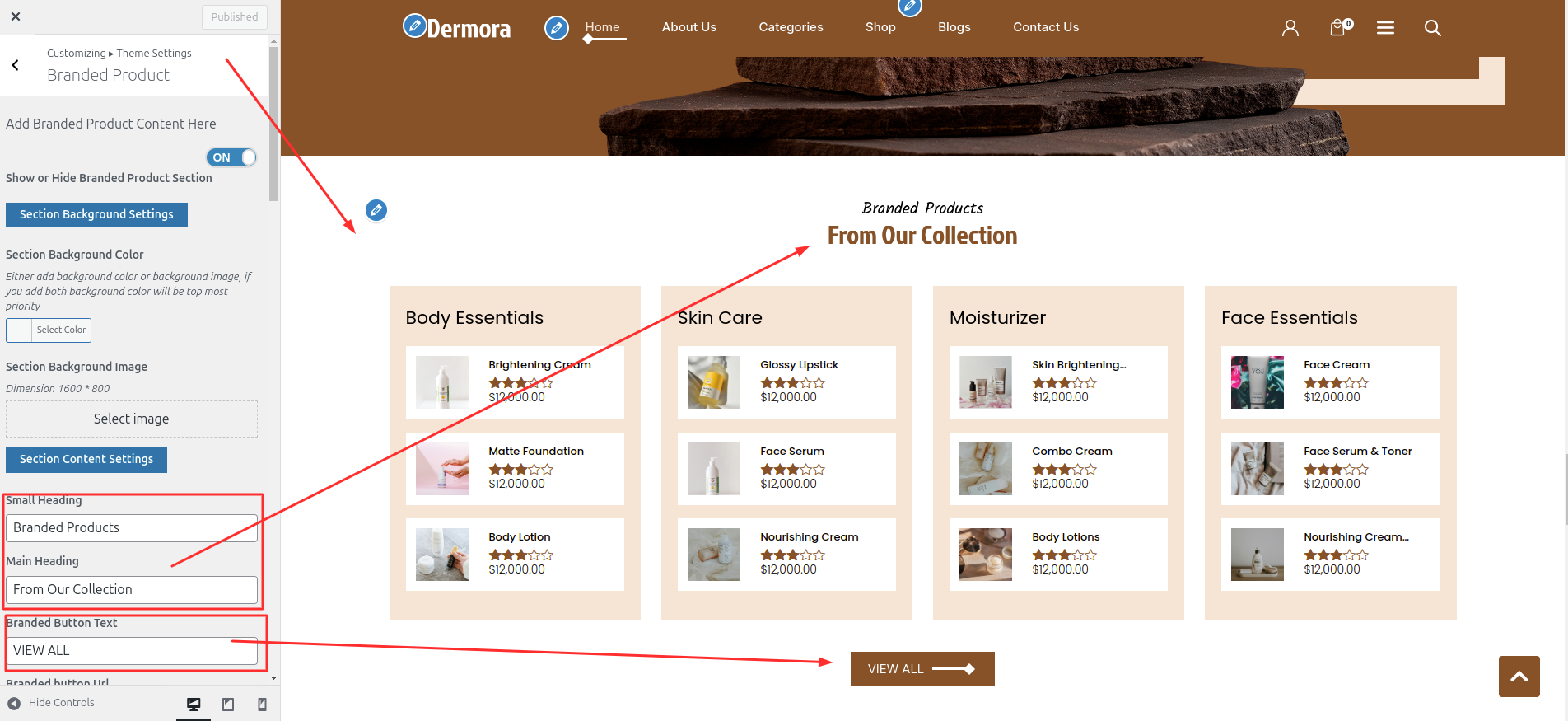Open the Section Background Color picker

[49, 330]
